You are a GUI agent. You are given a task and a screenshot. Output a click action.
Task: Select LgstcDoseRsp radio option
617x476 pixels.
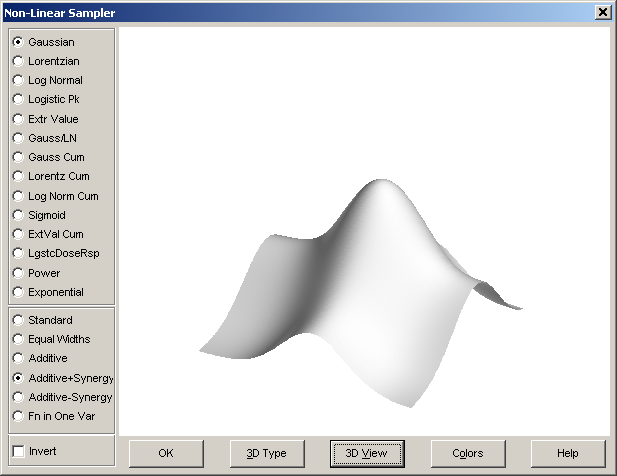(x=56, y=253)
